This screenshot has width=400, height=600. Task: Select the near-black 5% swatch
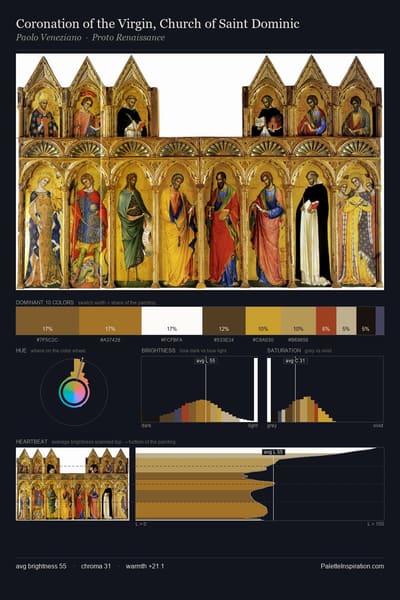pyautogui.click(x=366, y=321)
